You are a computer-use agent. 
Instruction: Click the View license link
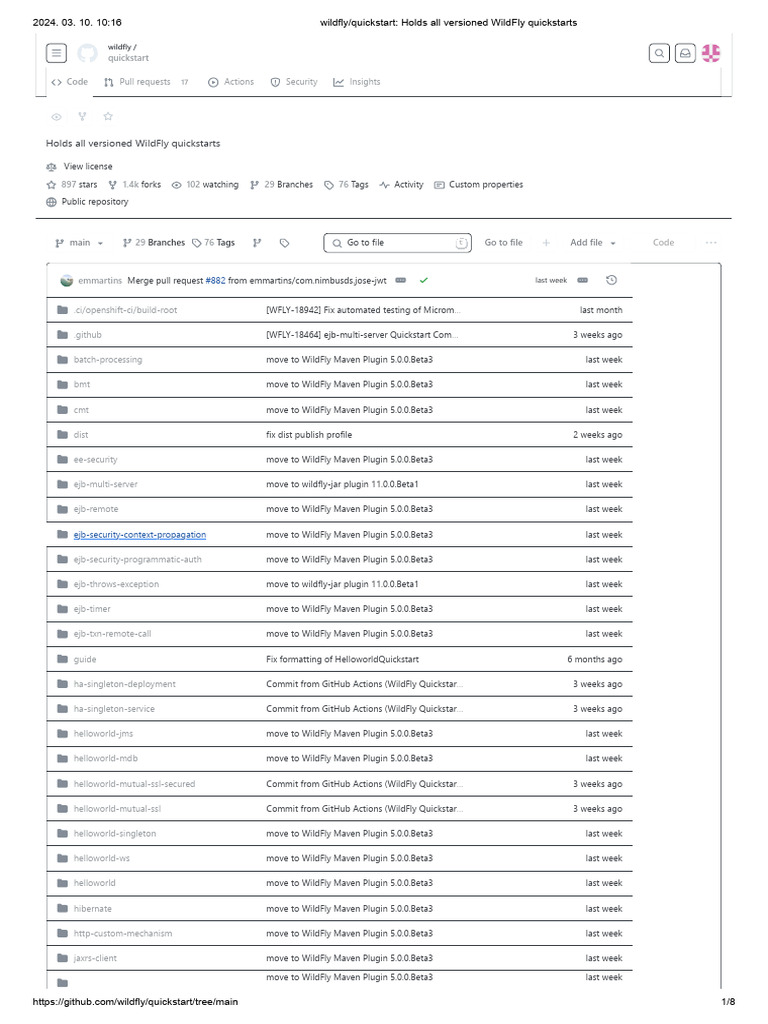tap(88, 167)
